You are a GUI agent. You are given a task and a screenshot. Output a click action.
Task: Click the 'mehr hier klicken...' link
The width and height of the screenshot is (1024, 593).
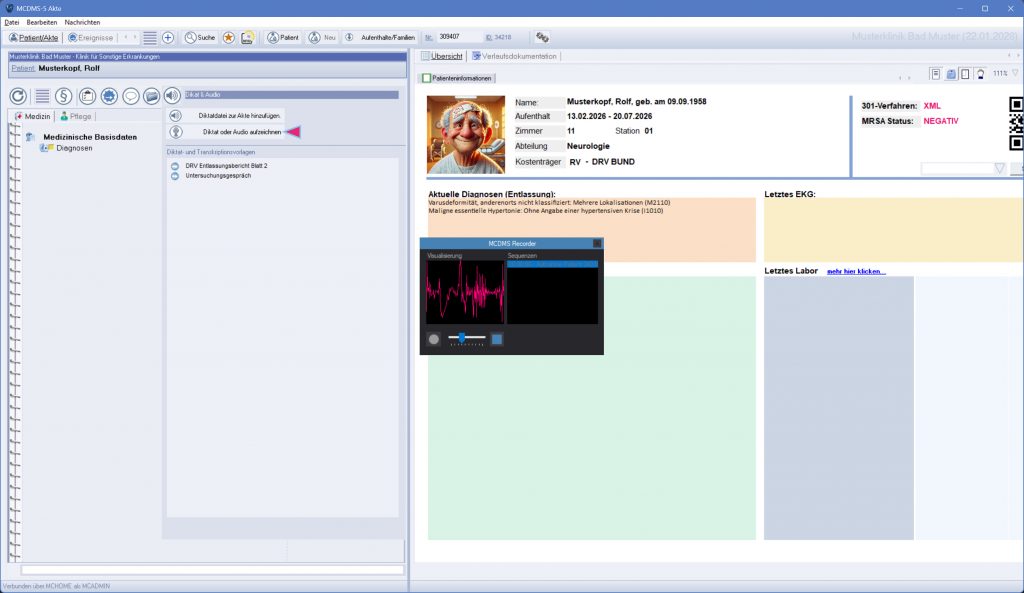[x=856, y=271]
